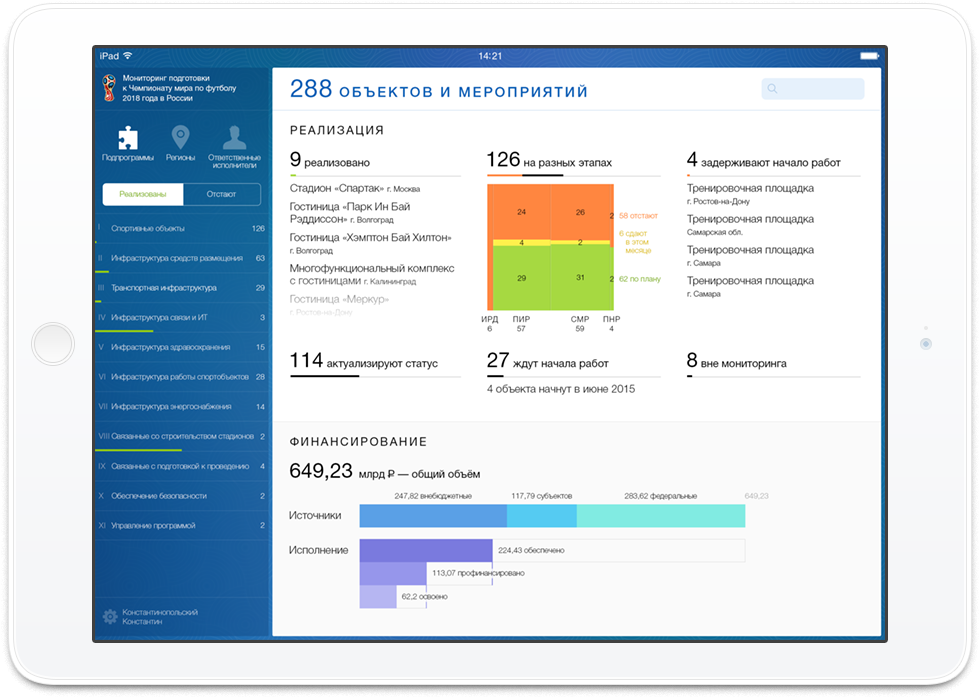Screen dimensions: 980x700
Task: Switch the toggle to Отстают
Action: pos(222,194)
